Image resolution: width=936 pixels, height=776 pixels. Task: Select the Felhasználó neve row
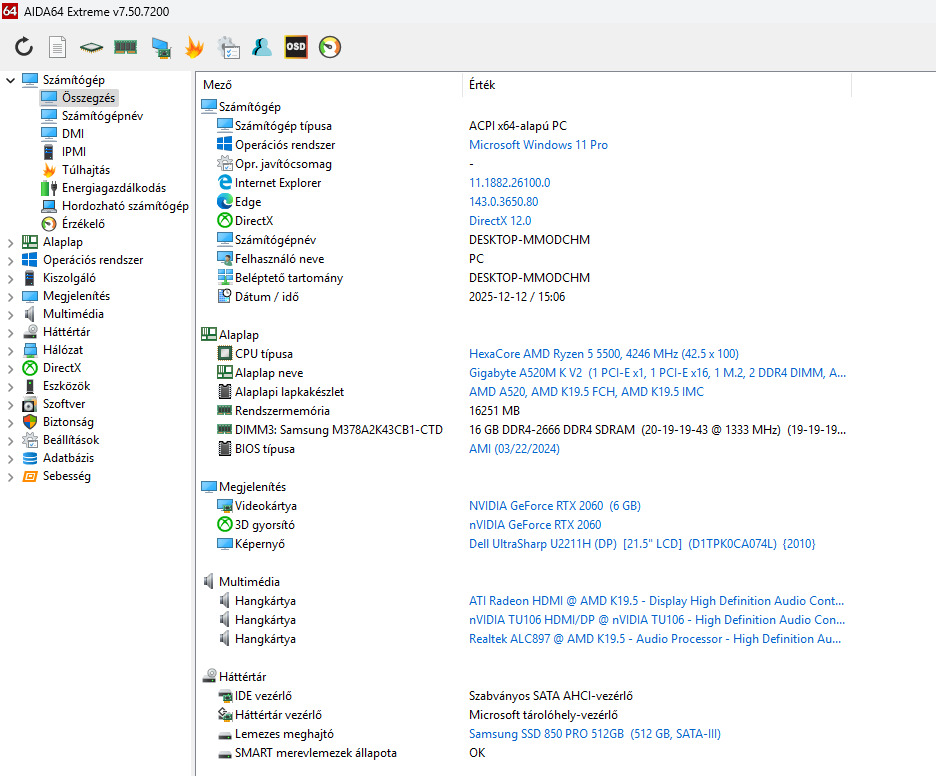525,258
